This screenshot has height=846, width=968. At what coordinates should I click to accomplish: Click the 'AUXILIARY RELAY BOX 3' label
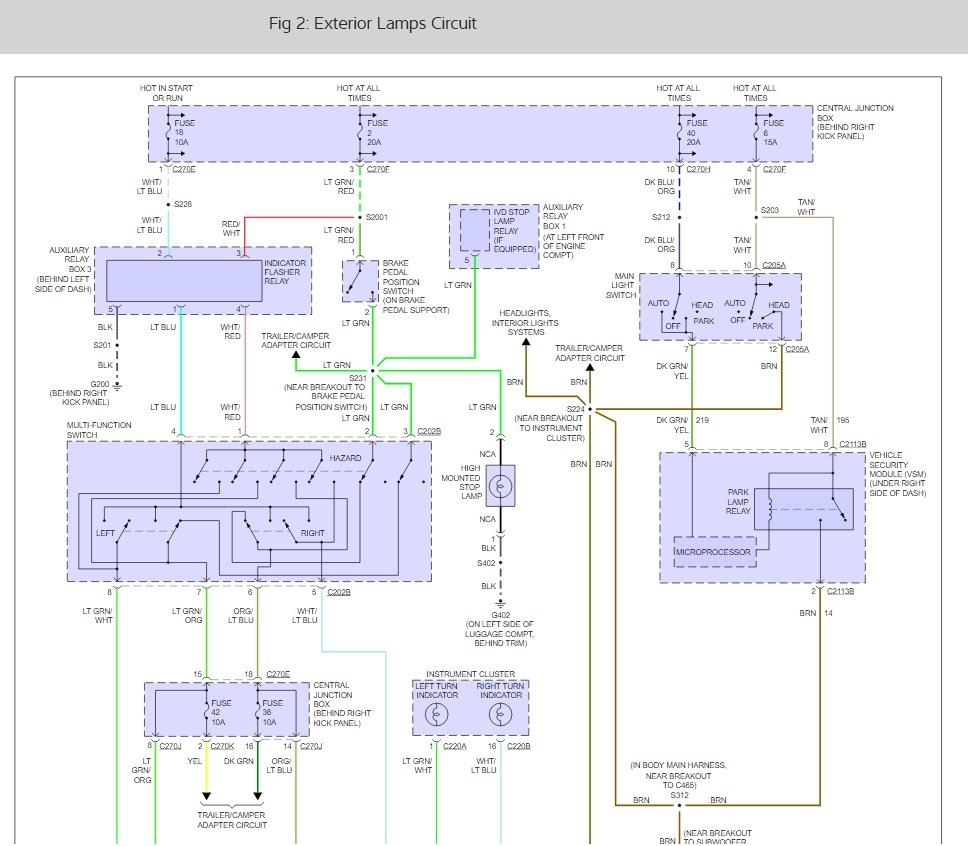70,259
